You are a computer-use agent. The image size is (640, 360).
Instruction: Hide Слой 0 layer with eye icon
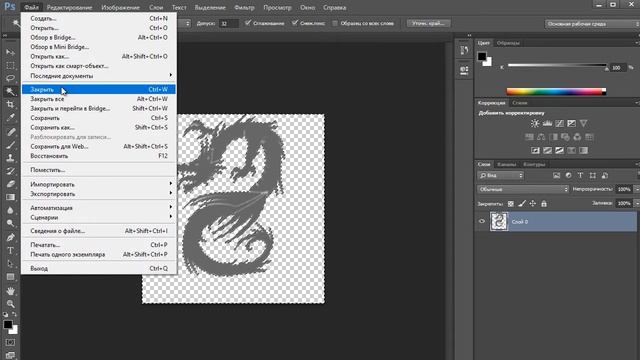[482, 222]
